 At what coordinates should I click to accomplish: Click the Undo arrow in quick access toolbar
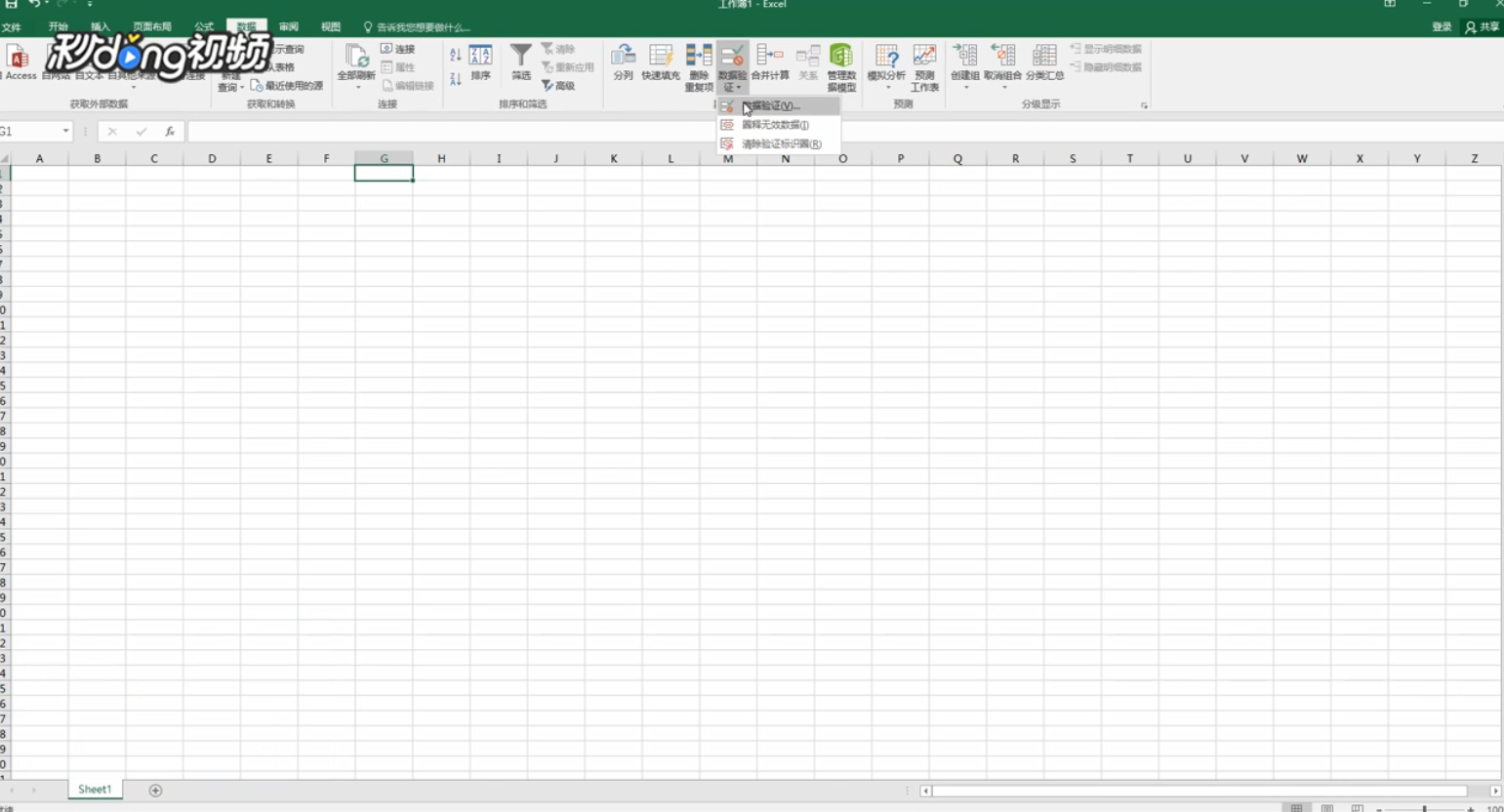35,5
